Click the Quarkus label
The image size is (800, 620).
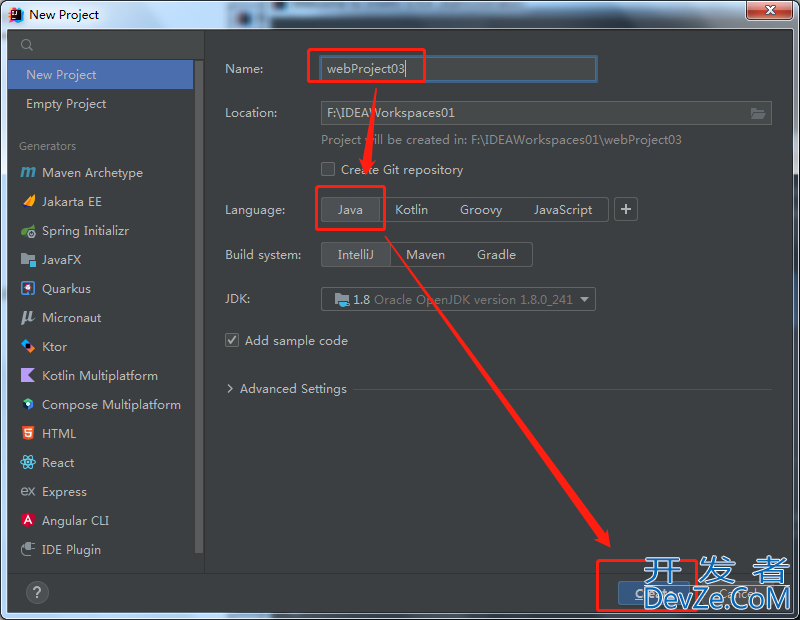click(66, 289)
